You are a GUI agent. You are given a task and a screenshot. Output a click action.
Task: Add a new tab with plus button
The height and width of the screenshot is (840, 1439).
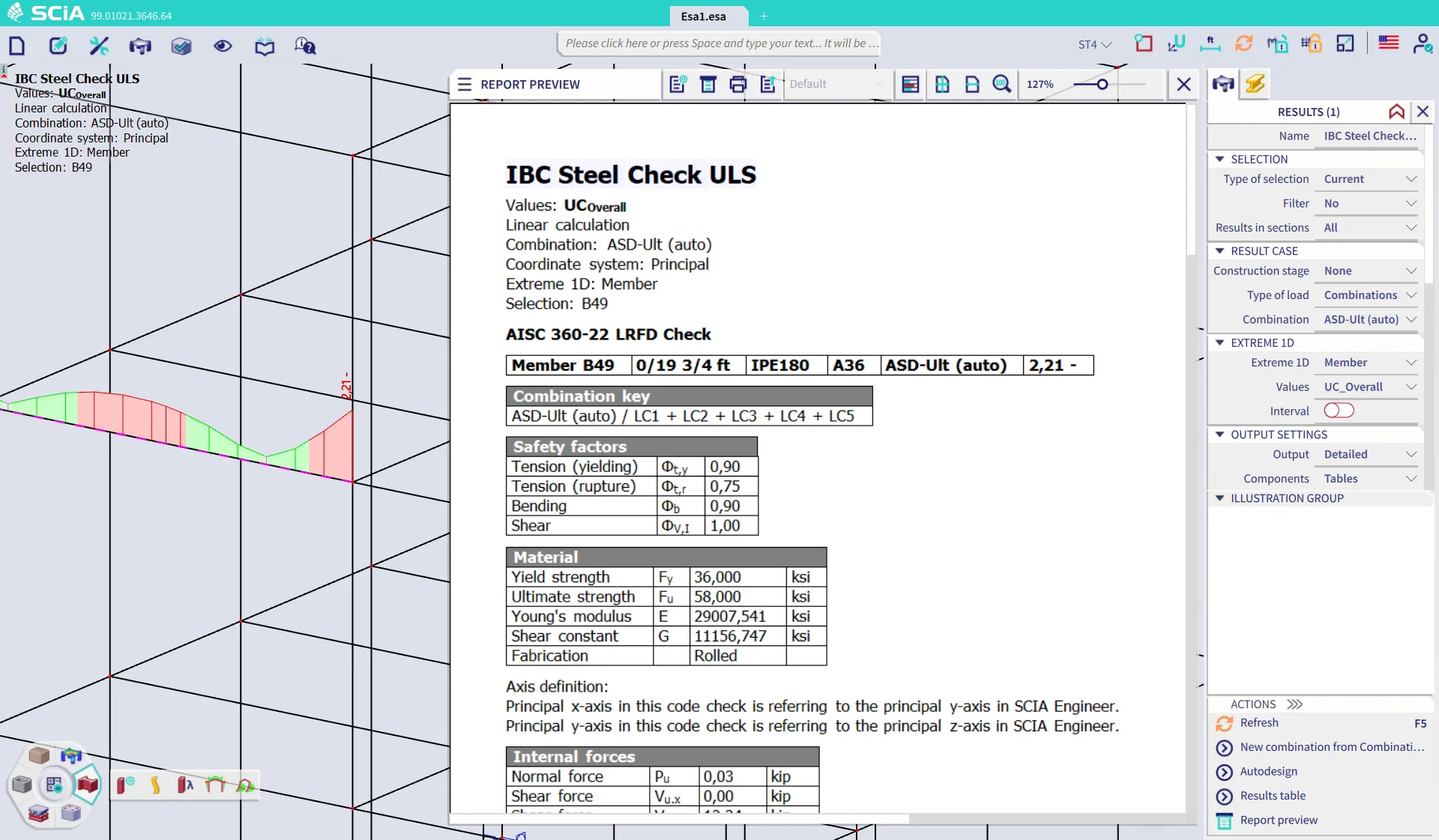point(764,16)
